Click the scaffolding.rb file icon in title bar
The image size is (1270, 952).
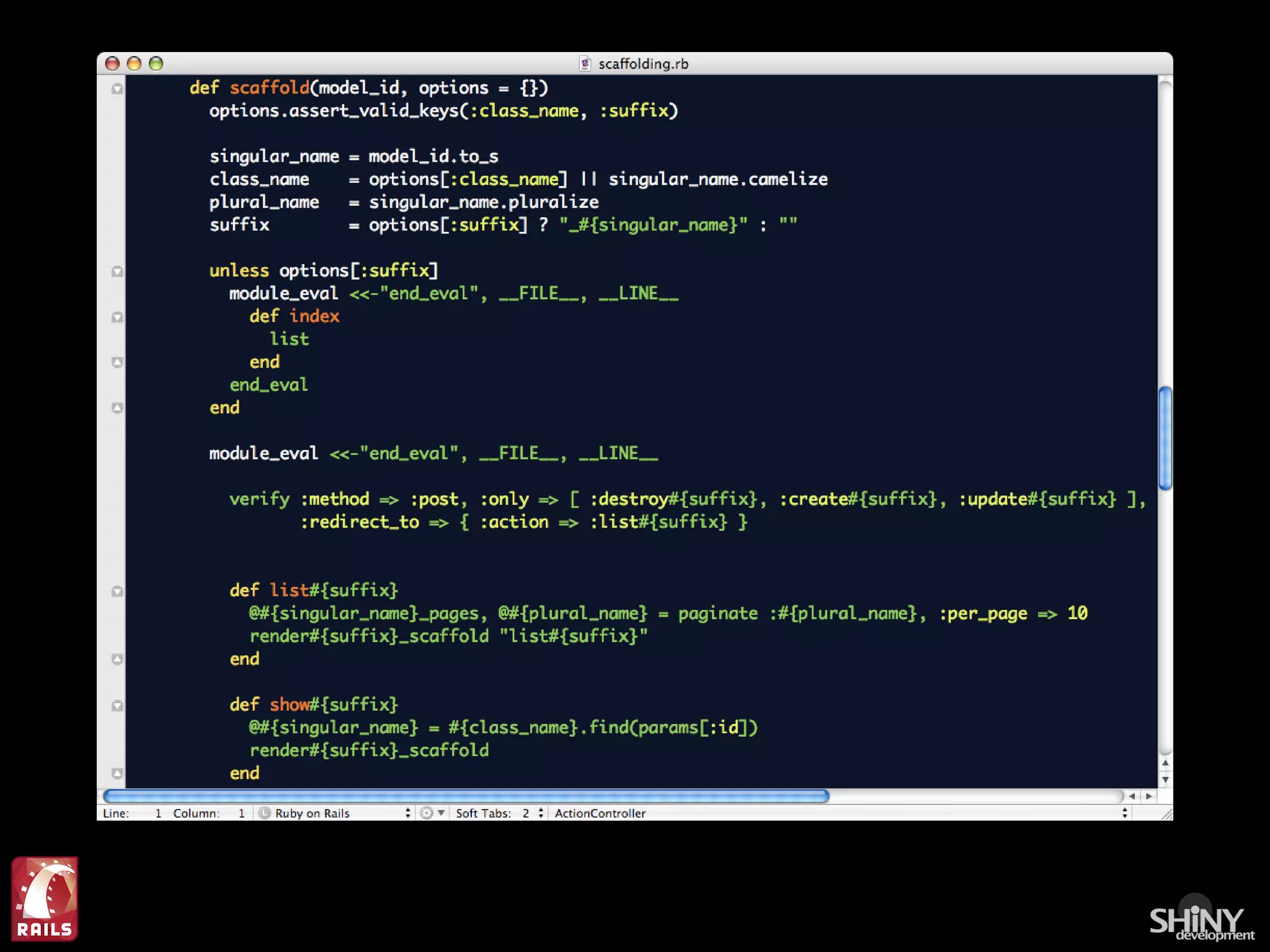coord(585,64)
